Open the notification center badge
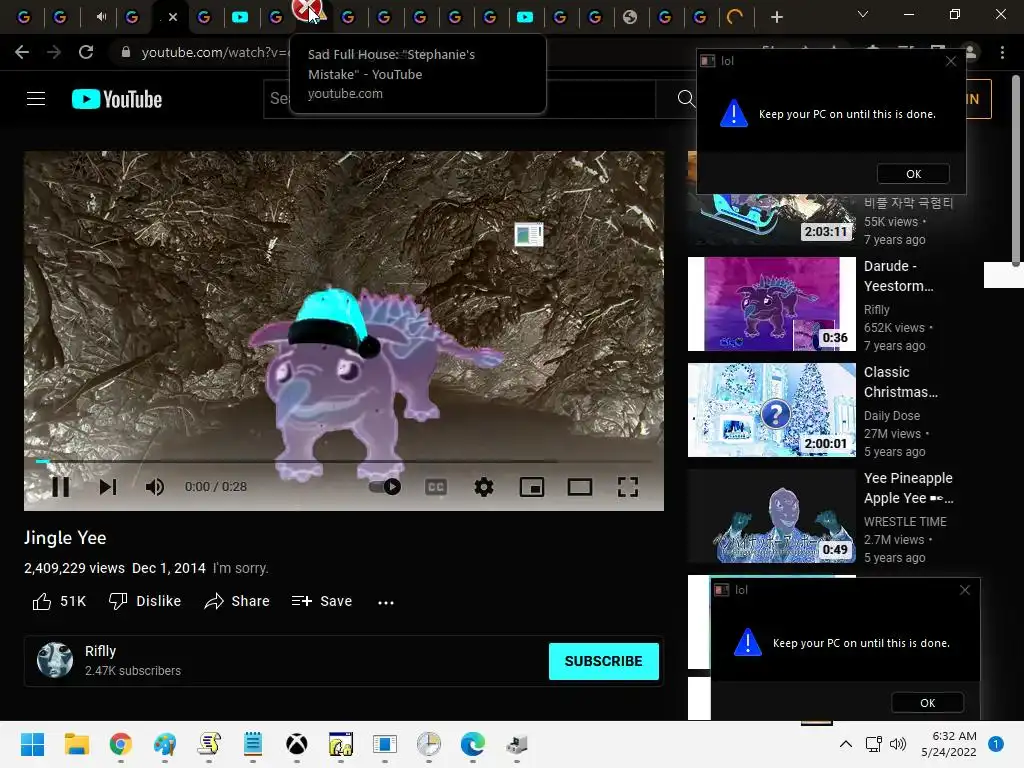 (x=996, y=744)
